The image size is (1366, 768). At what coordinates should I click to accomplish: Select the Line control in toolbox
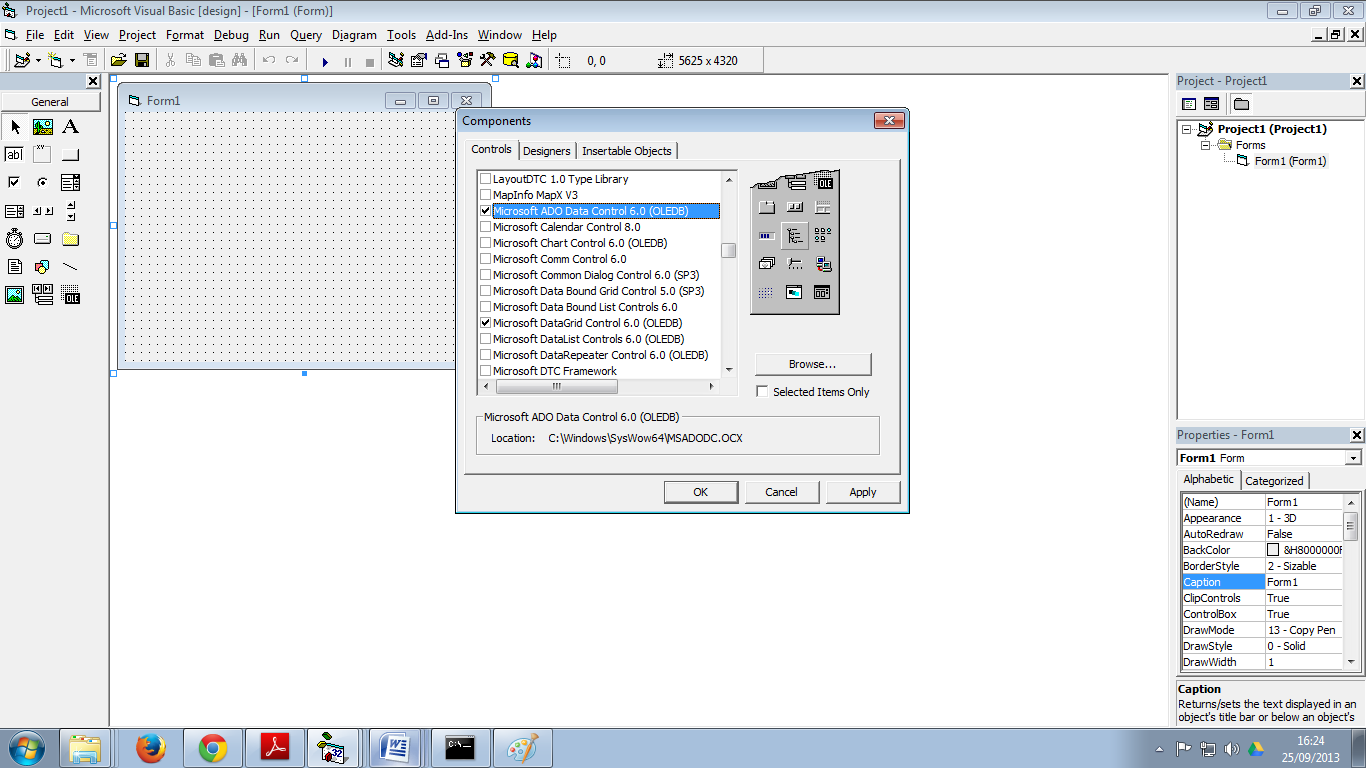point(70,267)
